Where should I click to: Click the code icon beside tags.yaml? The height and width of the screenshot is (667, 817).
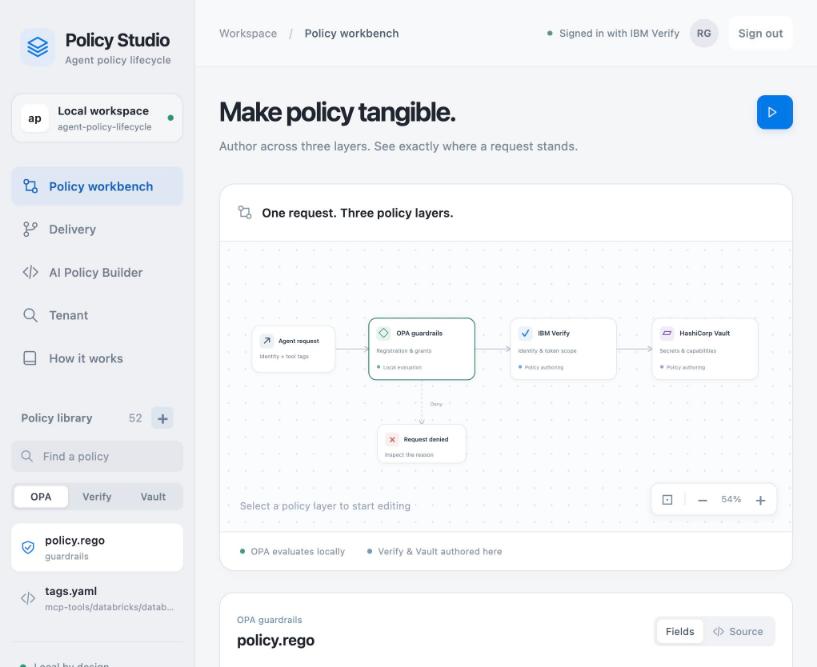[28, 598]
